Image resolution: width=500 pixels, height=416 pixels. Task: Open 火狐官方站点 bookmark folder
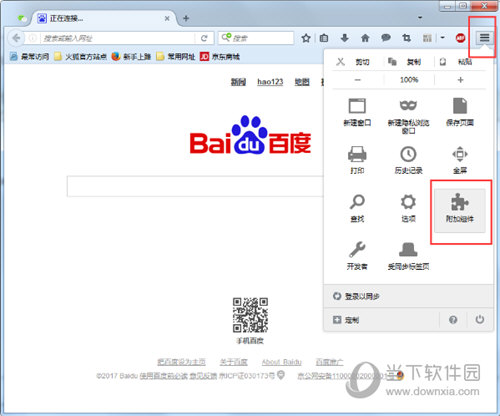(80, 57)
